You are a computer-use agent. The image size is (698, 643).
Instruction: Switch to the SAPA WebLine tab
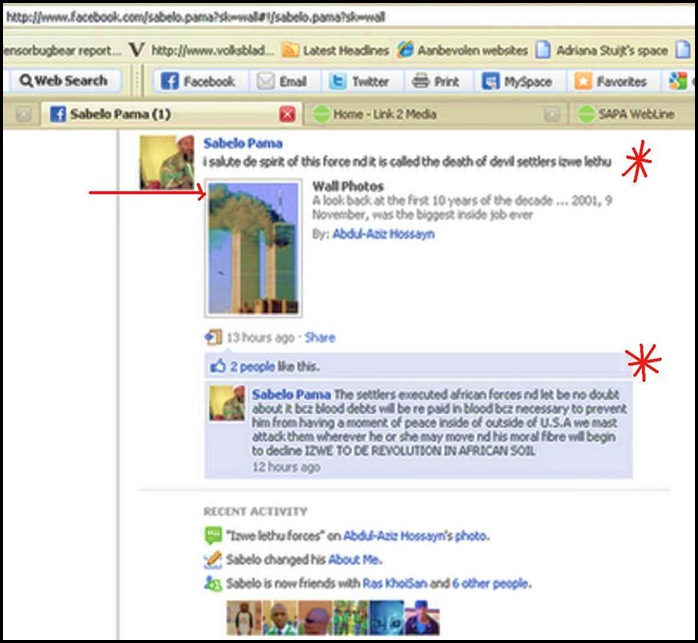tap(627, 114)
